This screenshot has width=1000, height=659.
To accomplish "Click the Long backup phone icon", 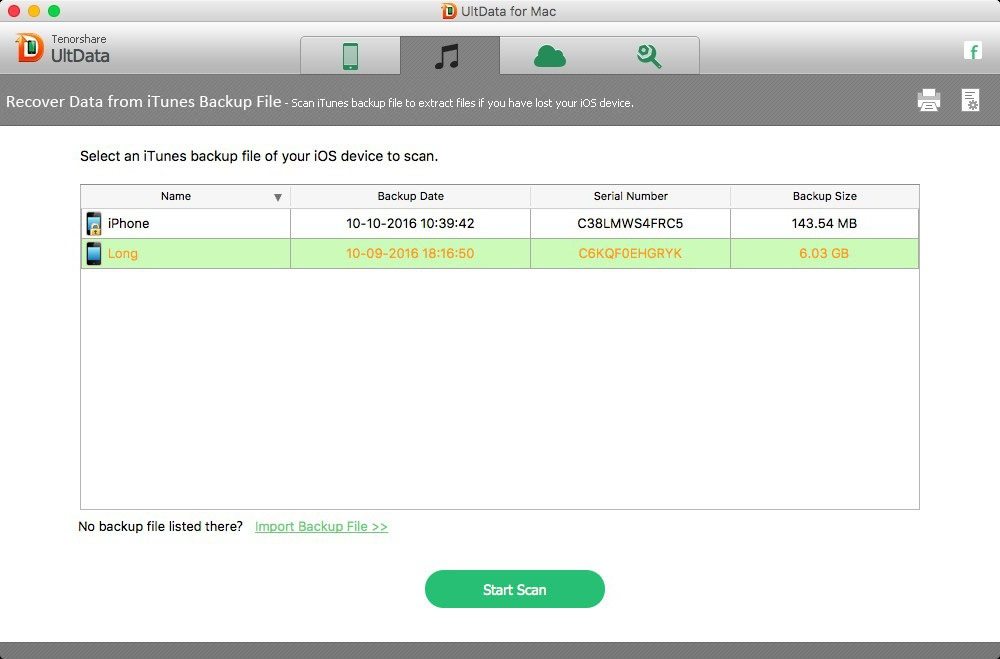I will click(x=94, y=253).
